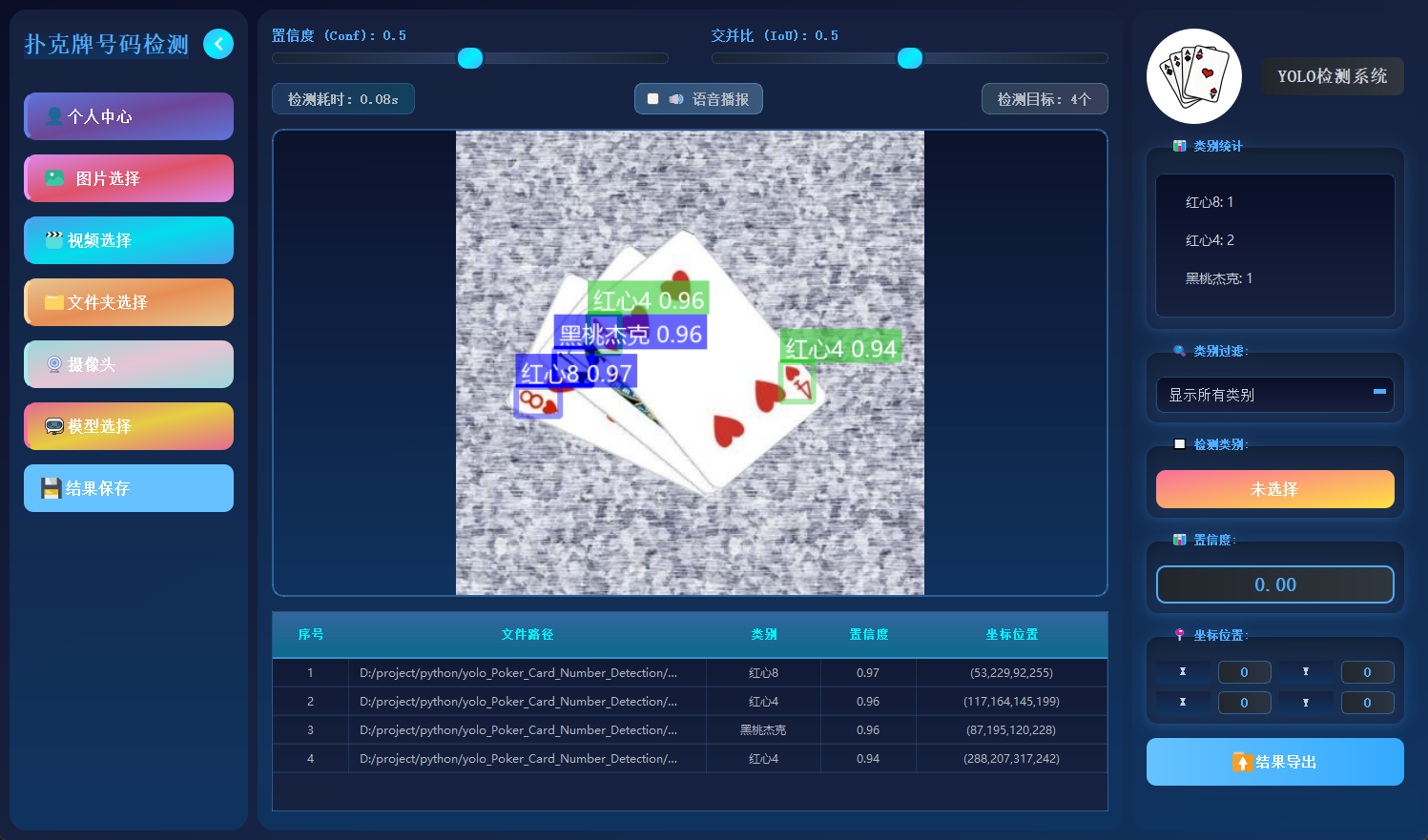Click the poker cards logo
This screenshot has width=1428, height=840.
coord(1194,76)
